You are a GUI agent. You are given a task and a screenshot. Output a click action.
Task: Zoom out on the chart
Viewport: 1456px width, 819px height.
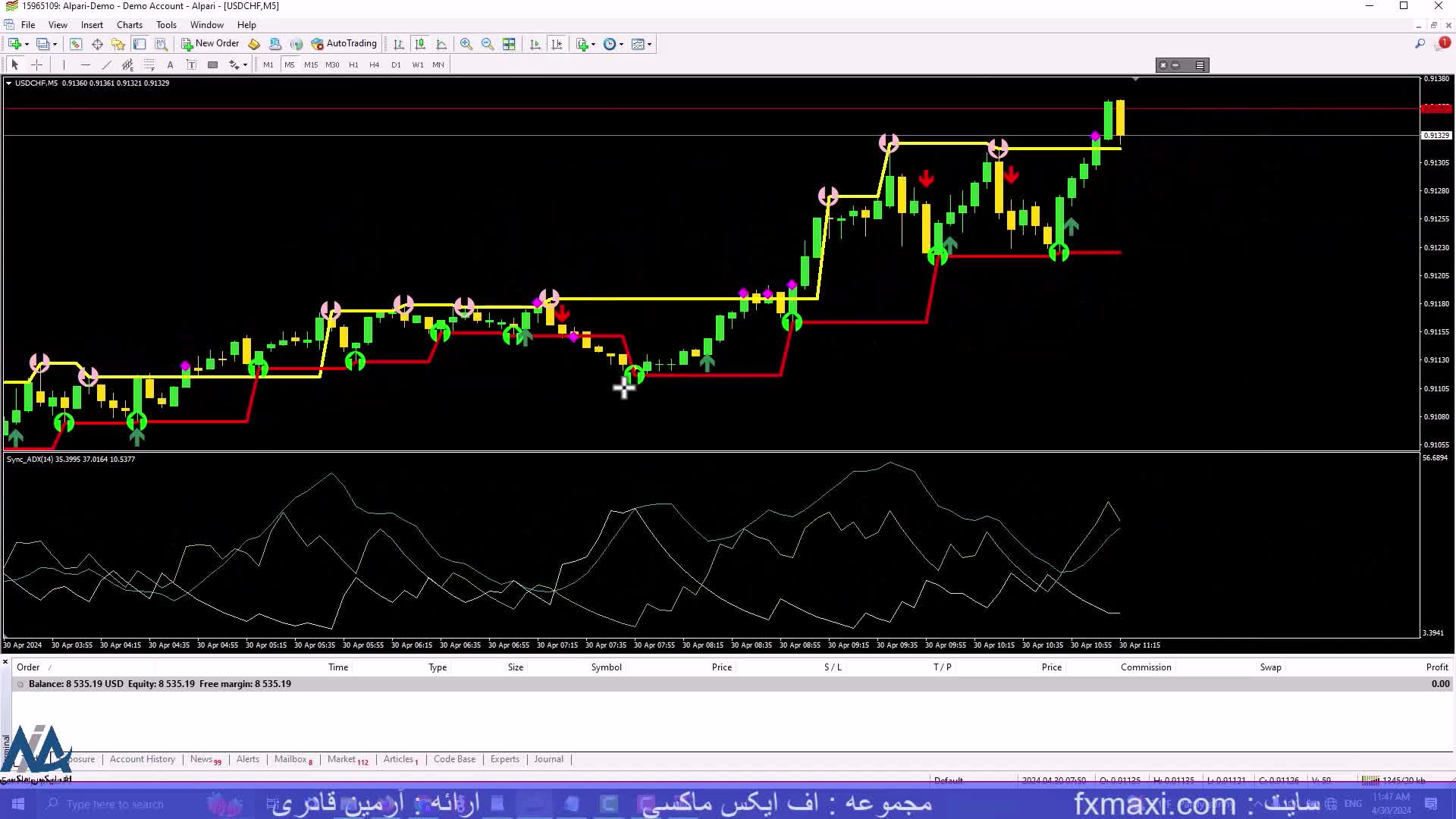488,44
